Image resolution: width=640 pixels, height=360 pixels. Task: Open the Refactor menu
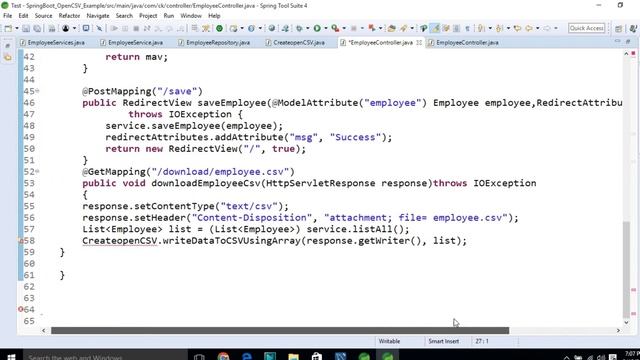point(69,16)
